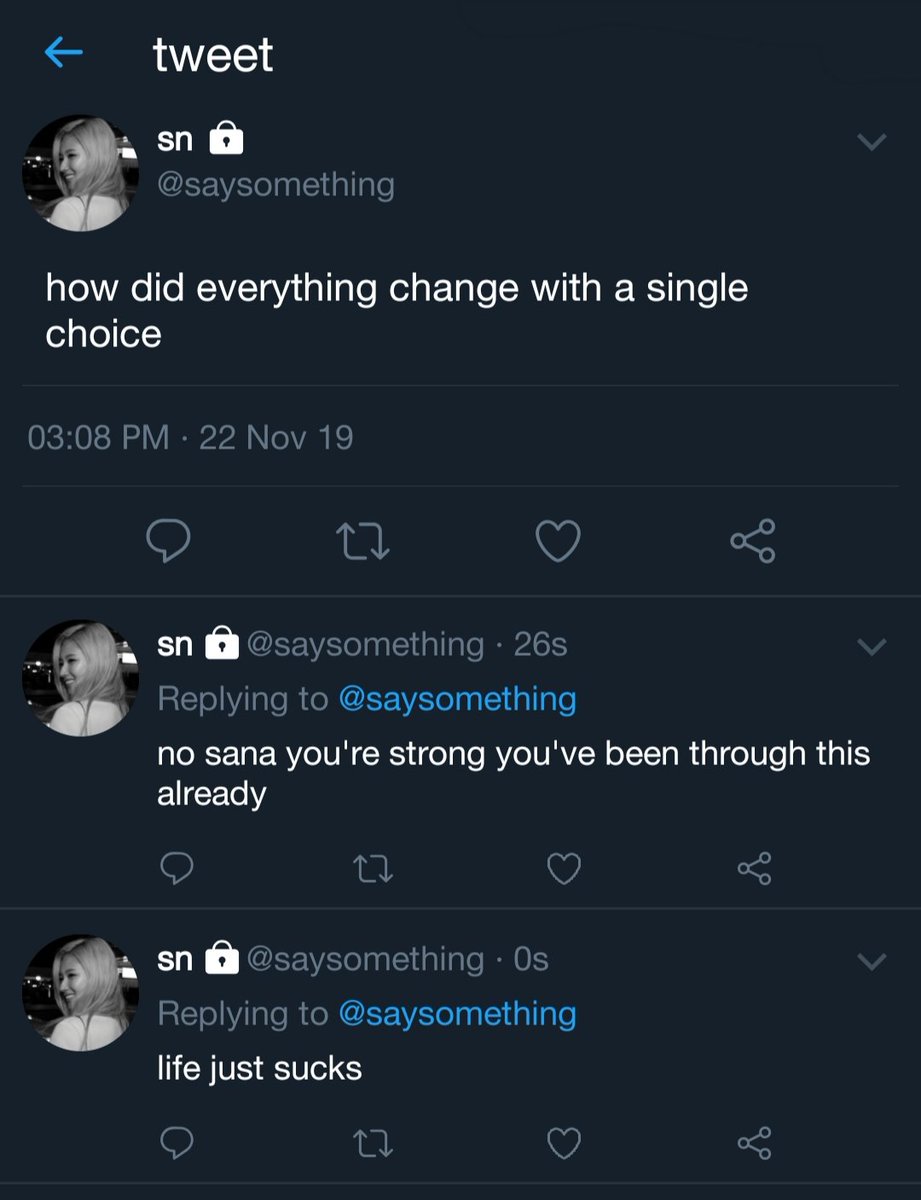The width and height of the screenshot is (921, 1200).
Task: Open the @saysomething link in the 26s reply
Action: 457,698
